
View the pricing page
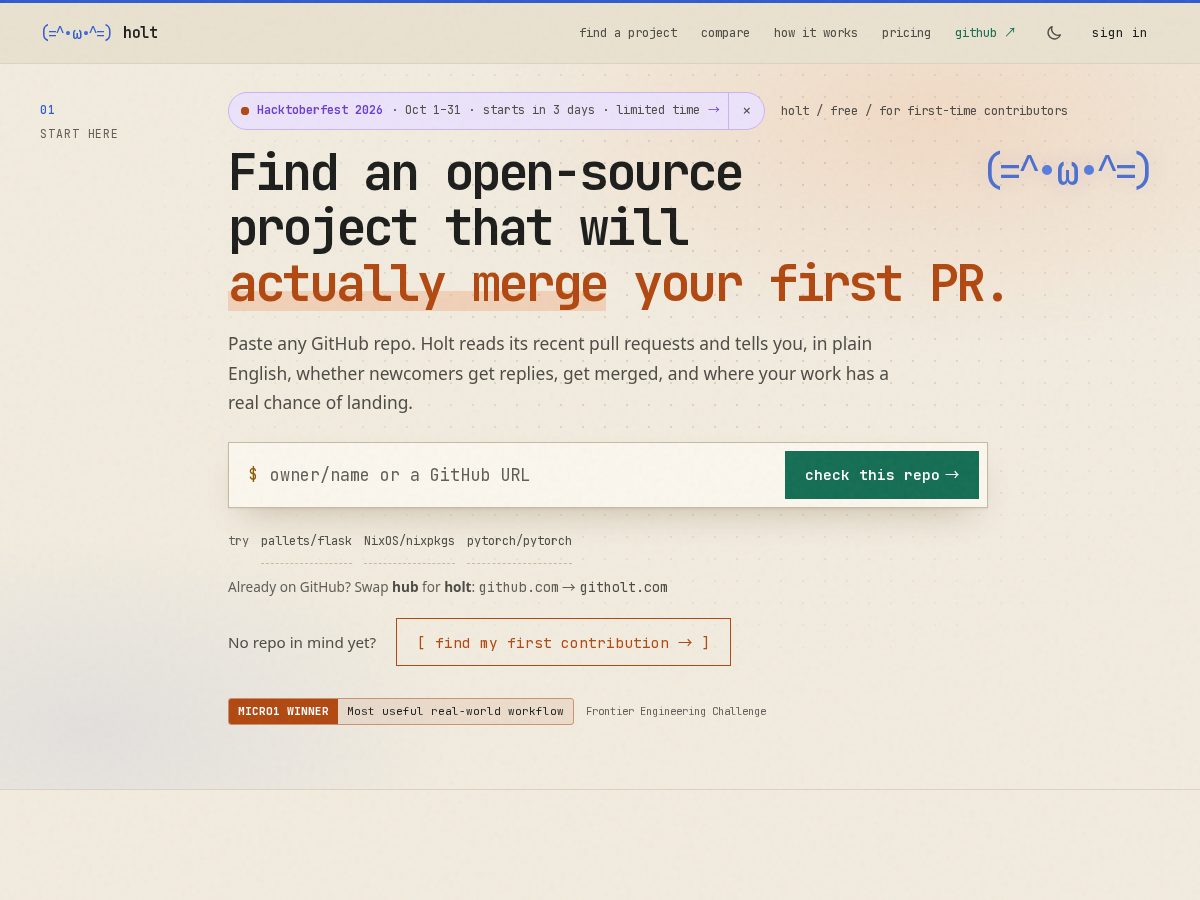(x=906, y=33)
